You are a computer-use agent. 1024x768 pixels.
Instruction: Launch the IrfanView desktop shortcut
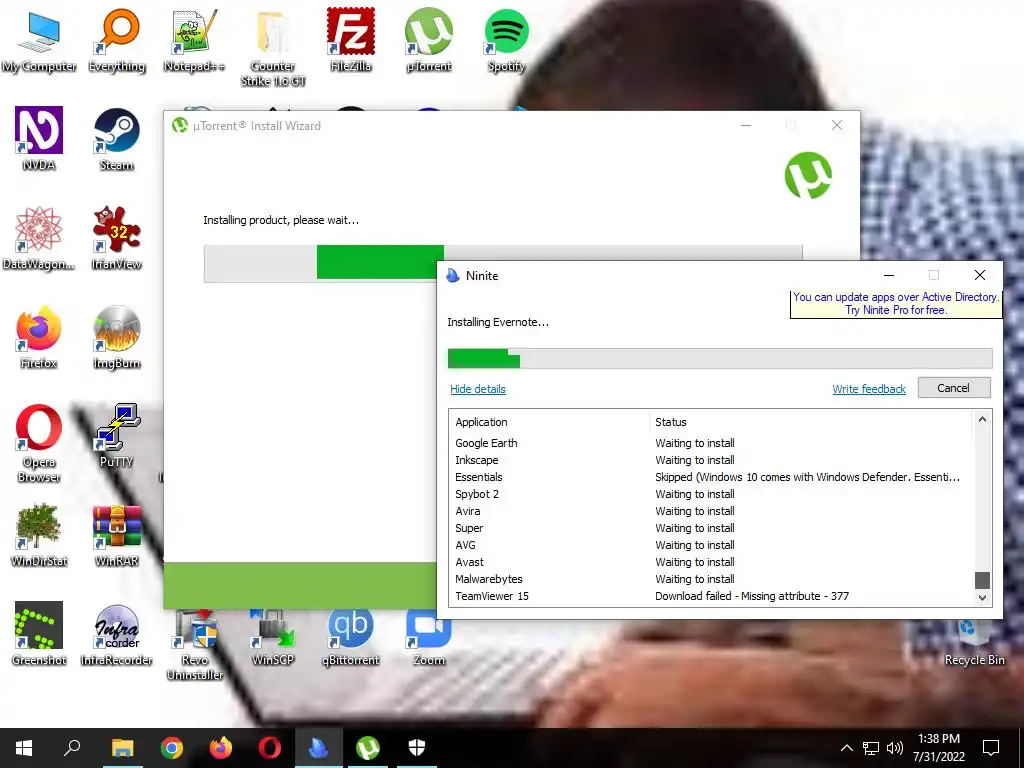117,238
